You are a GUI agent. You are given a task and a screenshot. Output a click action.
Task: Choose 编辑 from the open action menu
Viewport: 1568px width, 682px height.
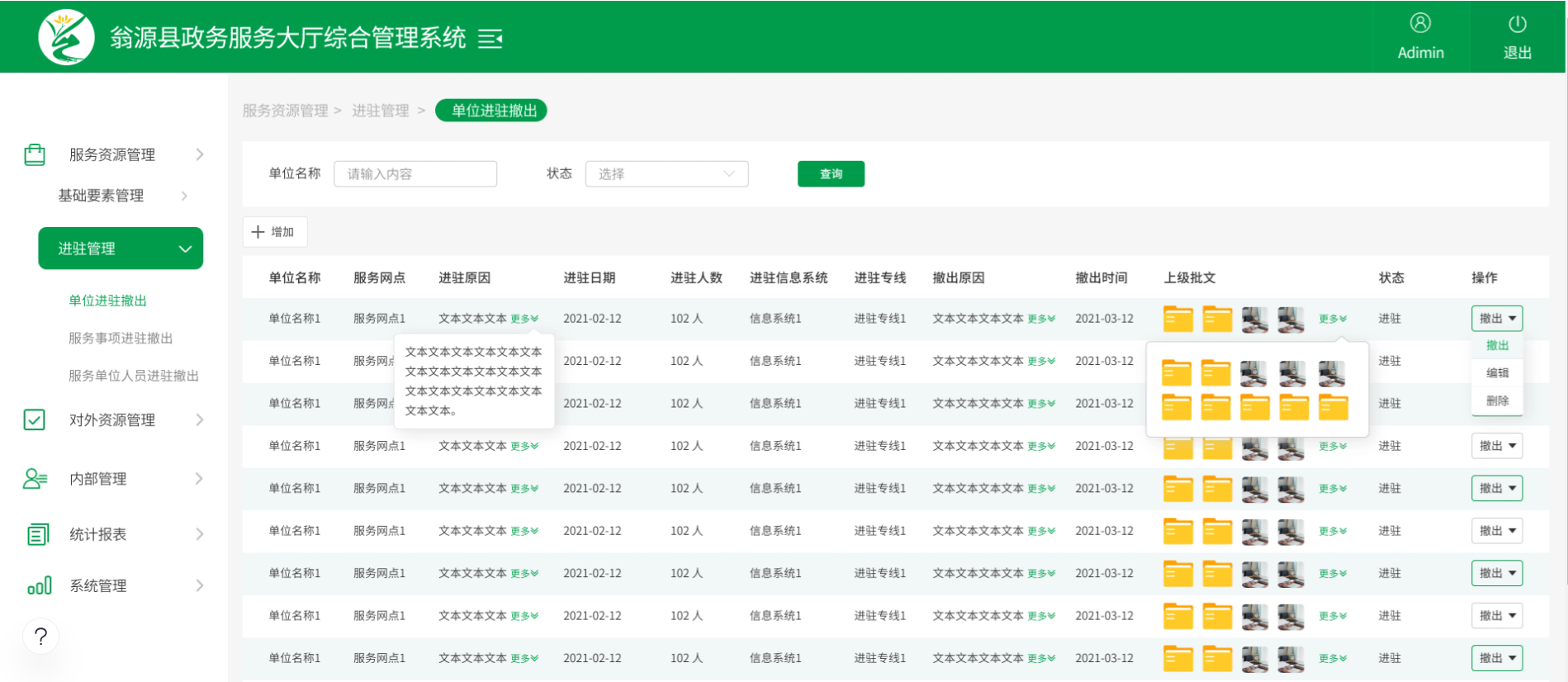tap(1497, 373)
